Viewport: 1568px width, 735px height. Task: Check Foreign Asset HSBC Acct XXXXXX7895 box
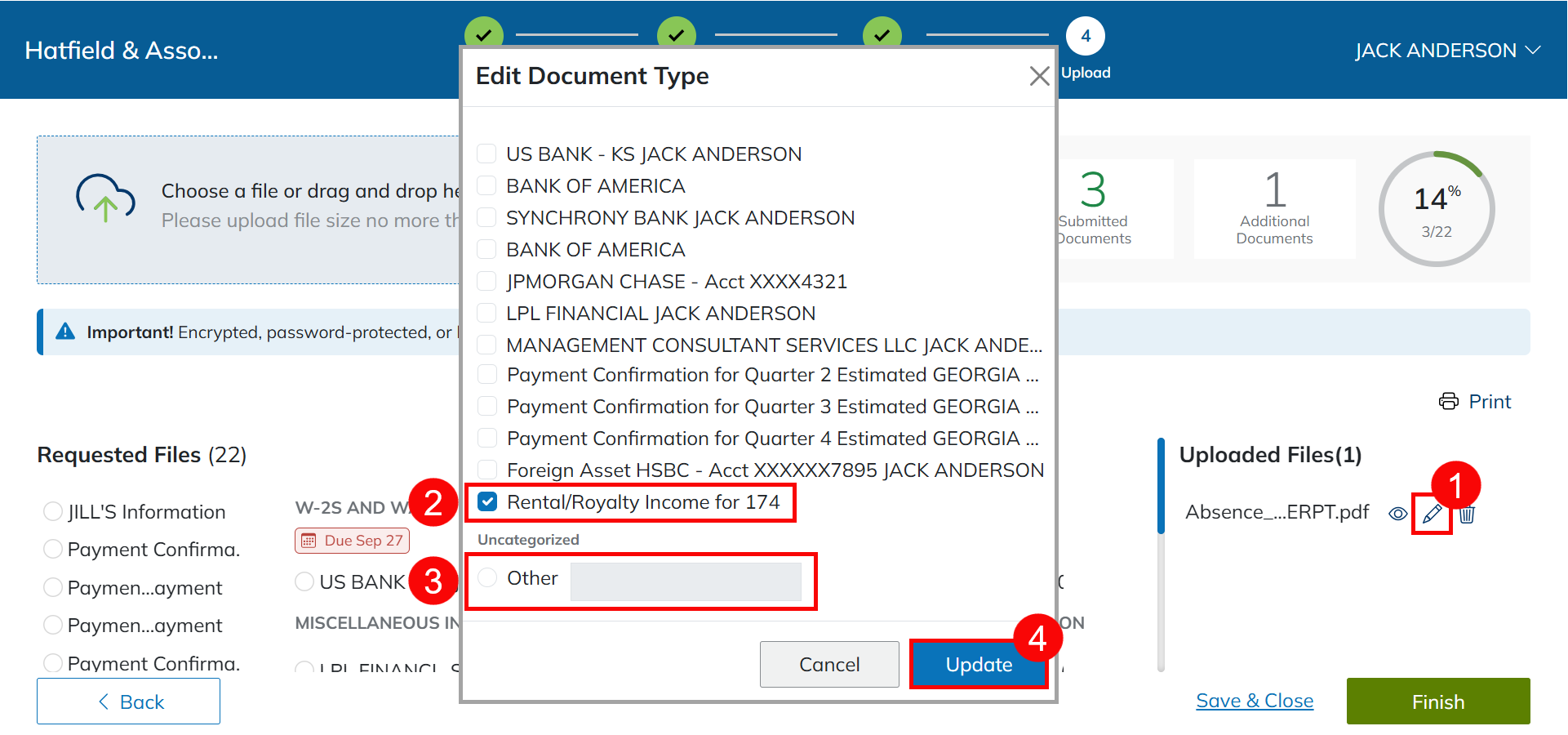(x=487, y=470)
